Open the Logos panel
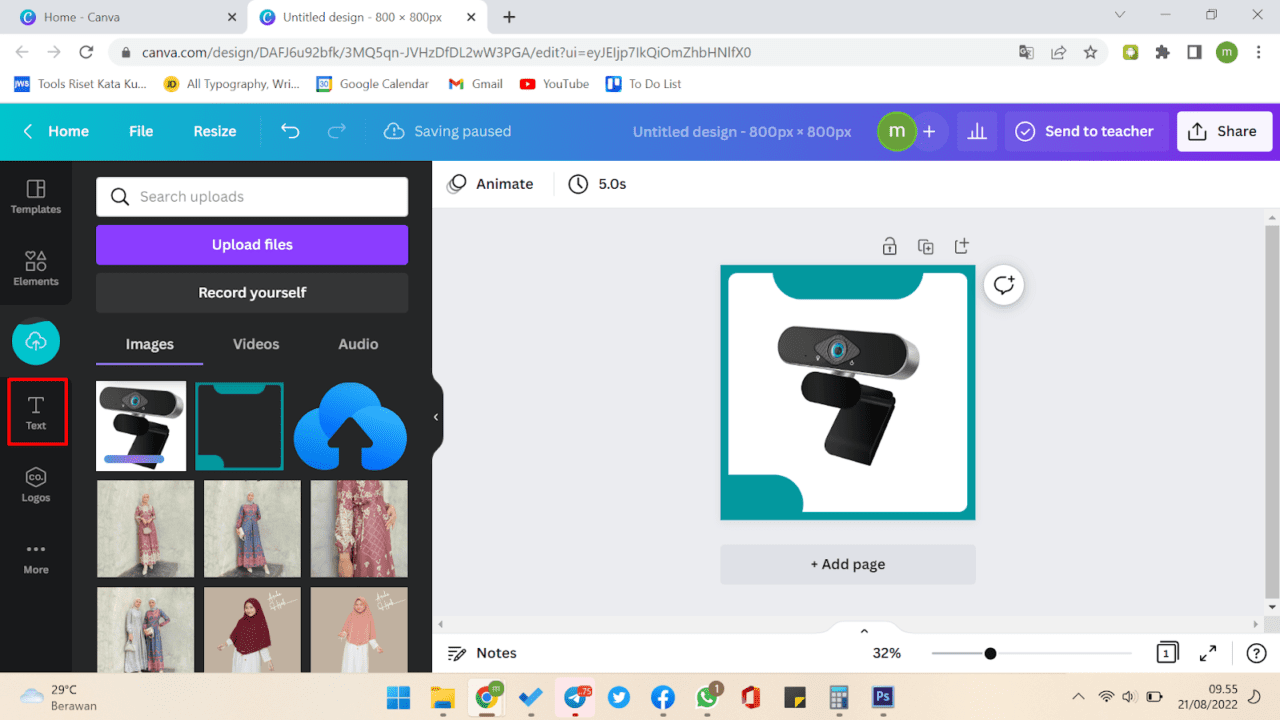The image size is (1280, 720). pyautogui.click(x=35, y=486)
